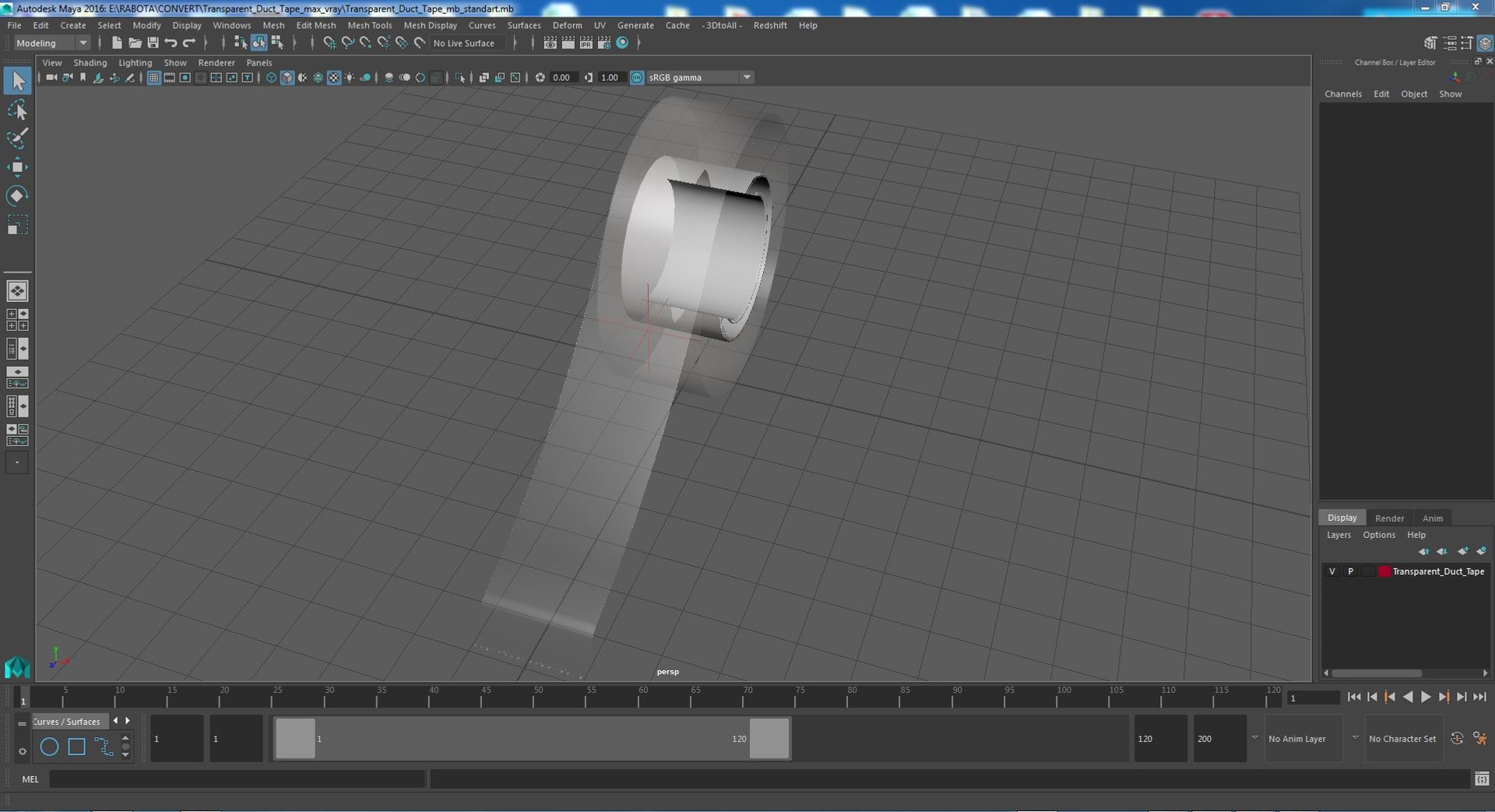Switch to the Anim layer tab
Image resolution: width=1495 pixels, height=812 pixels.
tap(1432, 518)
